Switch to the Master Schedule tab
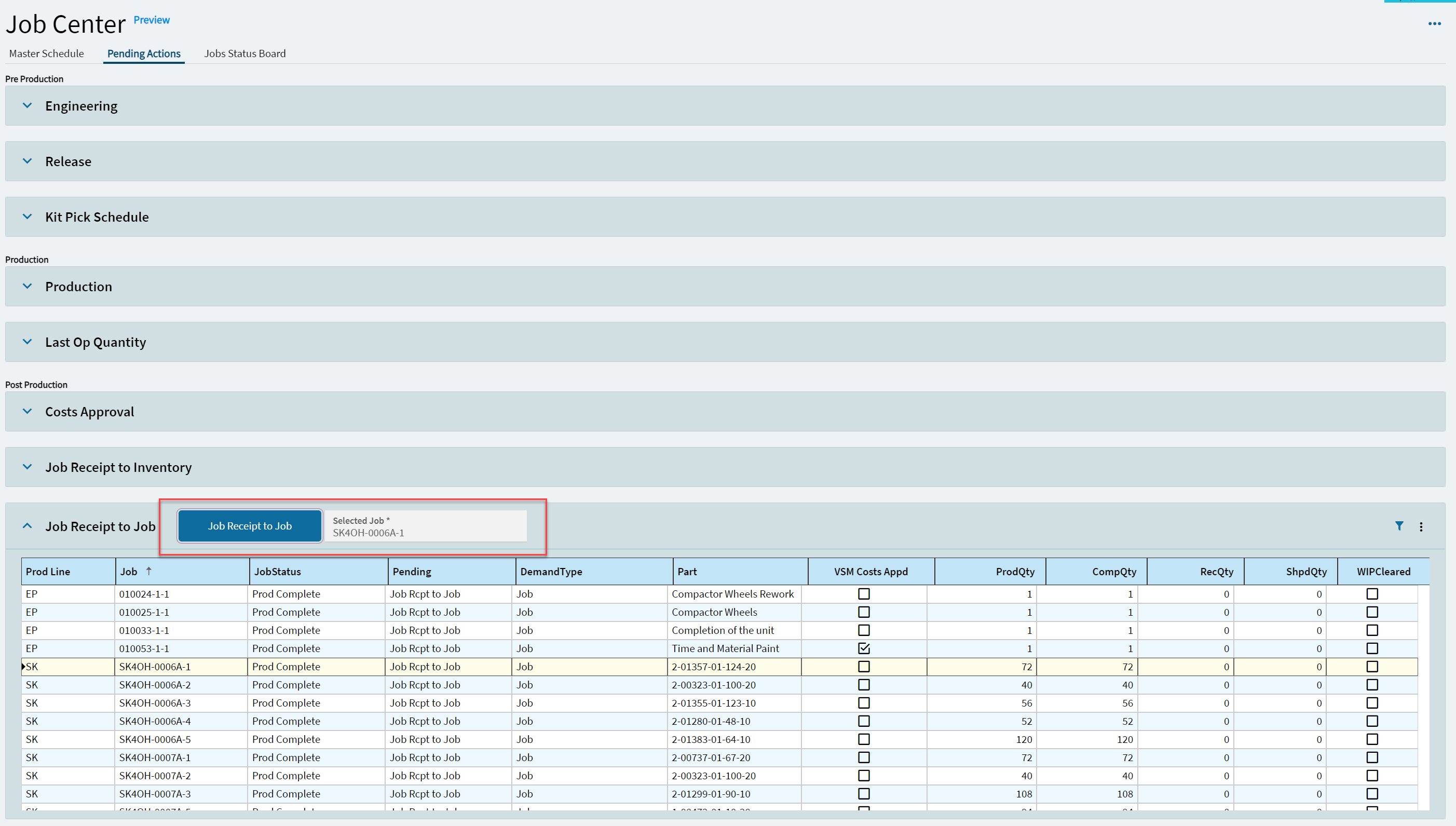Viewport: 1456px width, 826px height. click(x=47, y=53)
